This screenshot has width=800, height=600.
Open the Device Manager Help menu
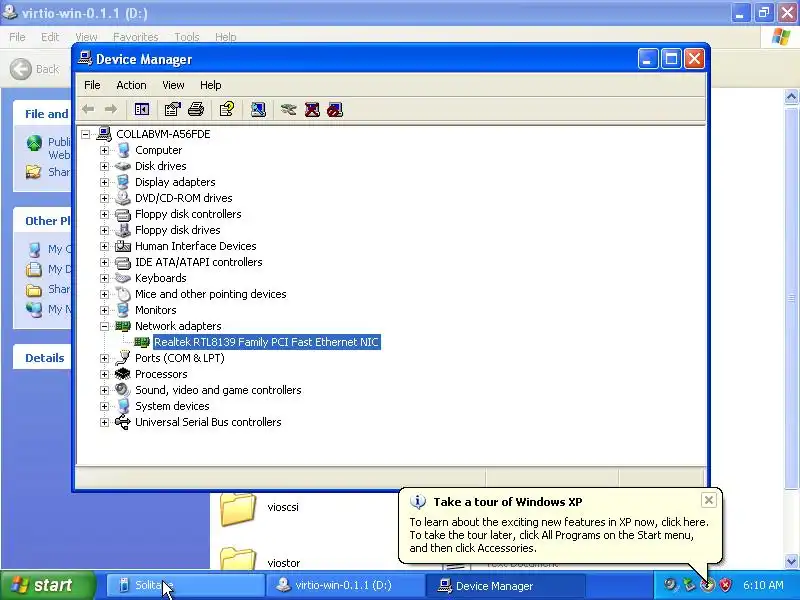tap(210, 85)
